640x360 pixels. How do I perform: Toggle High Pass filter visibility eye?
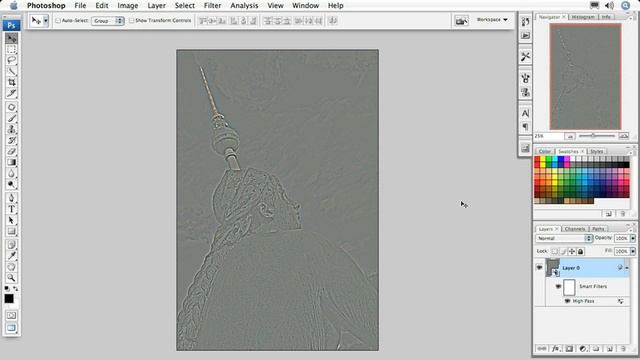point(567,301)
